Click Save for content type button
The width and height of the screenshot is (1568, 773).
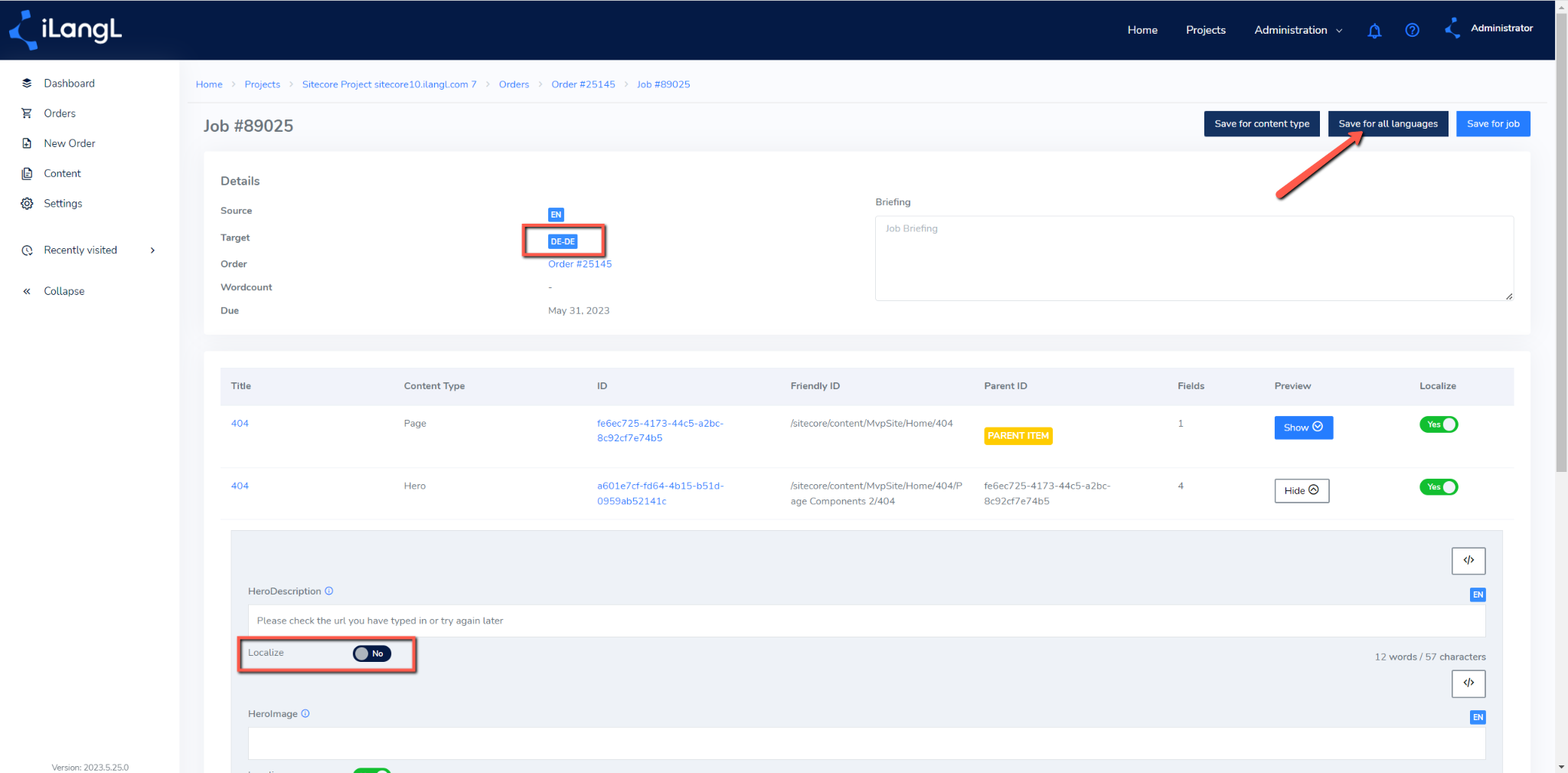click(x=1262, y=124)
